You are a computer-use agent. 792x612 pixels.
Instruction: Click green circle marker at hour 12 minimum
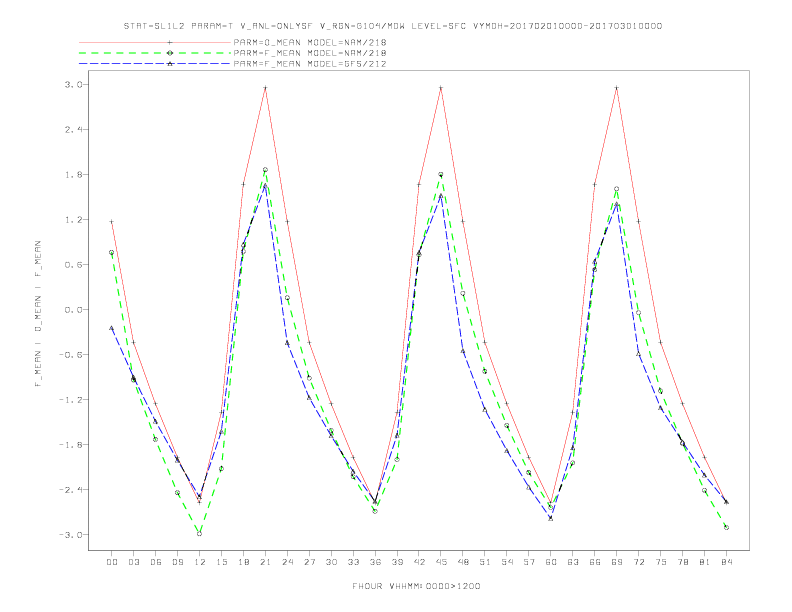pos(200,533)
